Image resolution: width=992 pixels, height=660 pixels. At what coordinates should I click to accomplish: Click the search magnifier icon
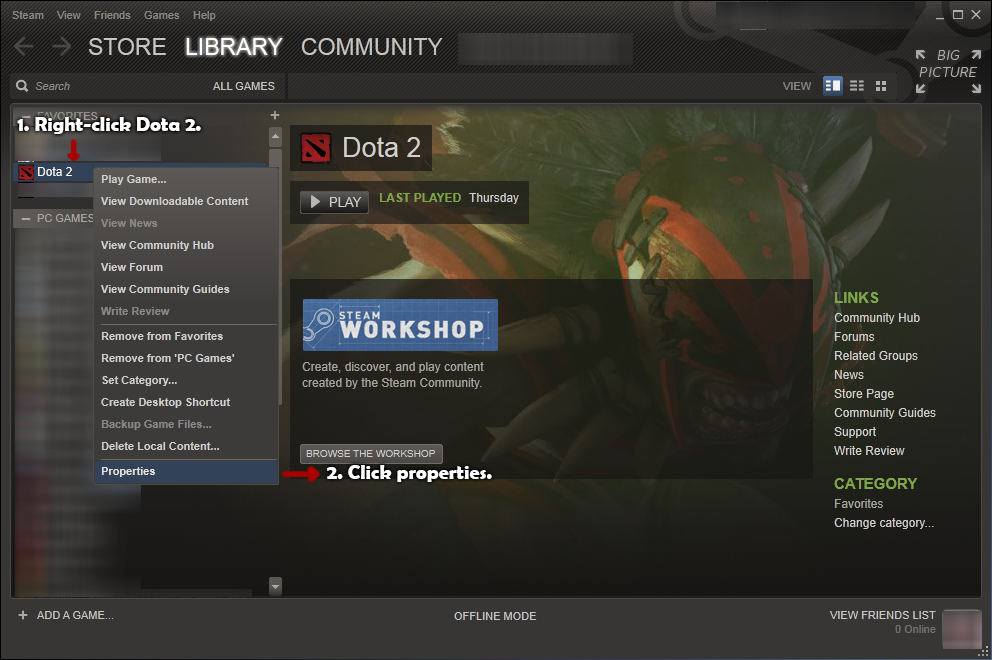tap(22, 86)
